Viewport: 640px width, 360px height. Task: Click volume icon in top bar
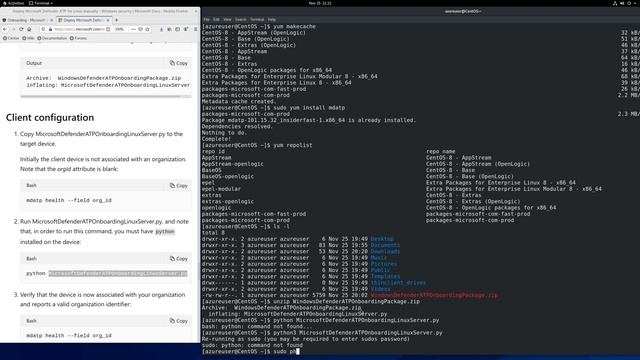[x=622, y=3]
